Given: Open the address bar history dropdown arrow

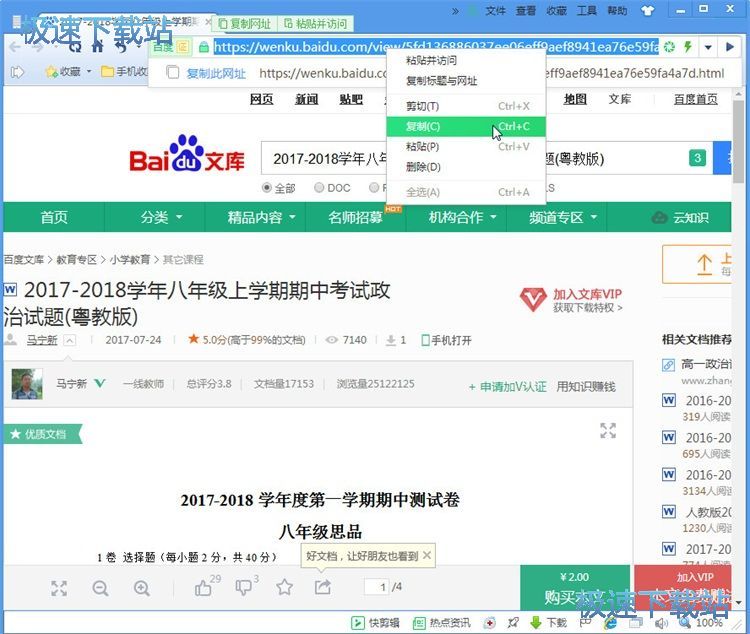Looking at the screenshot, I should click(x=708, y=47).
